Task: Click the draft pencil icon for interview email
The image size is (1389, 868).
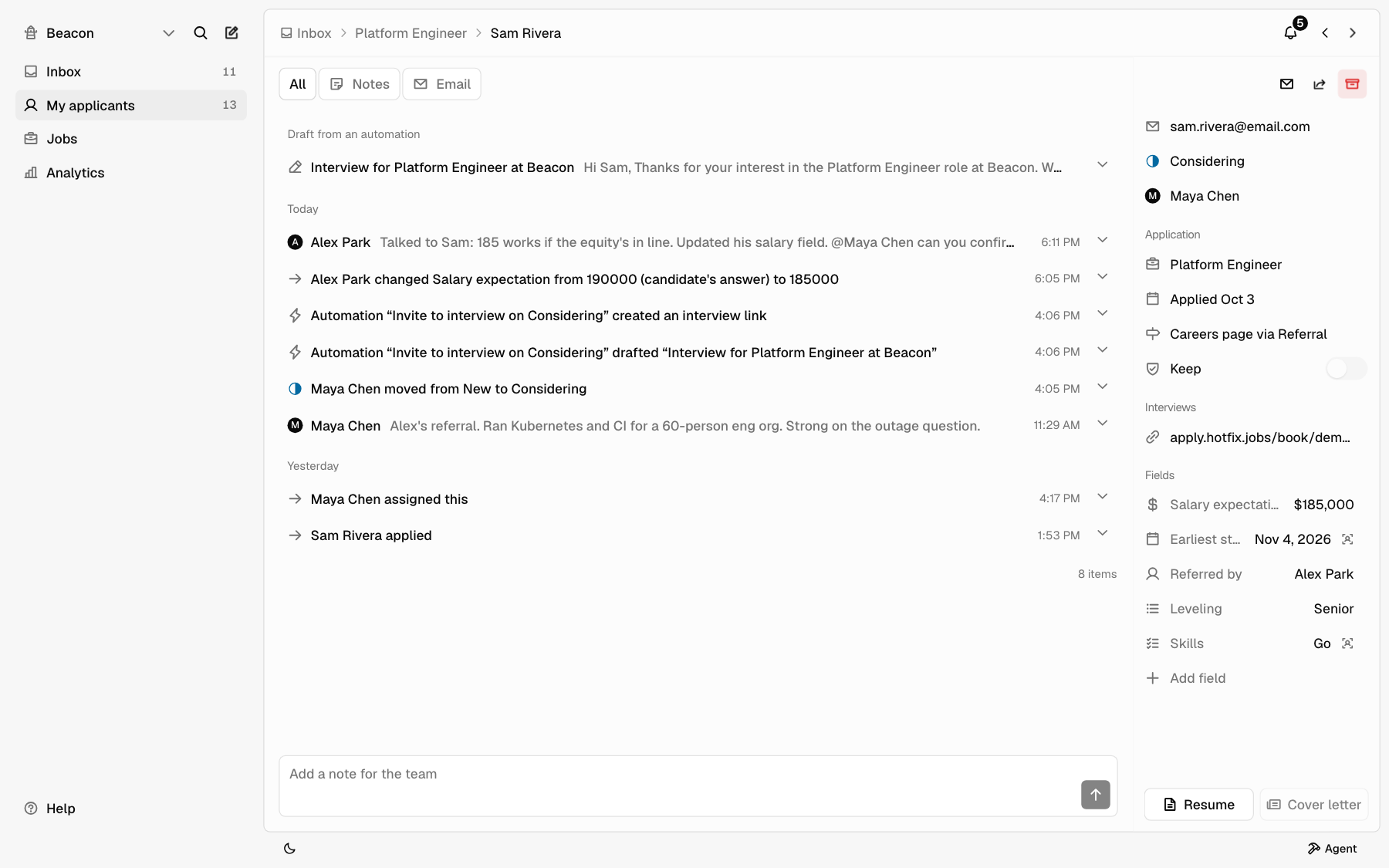Action: click(x=295, y=167)
